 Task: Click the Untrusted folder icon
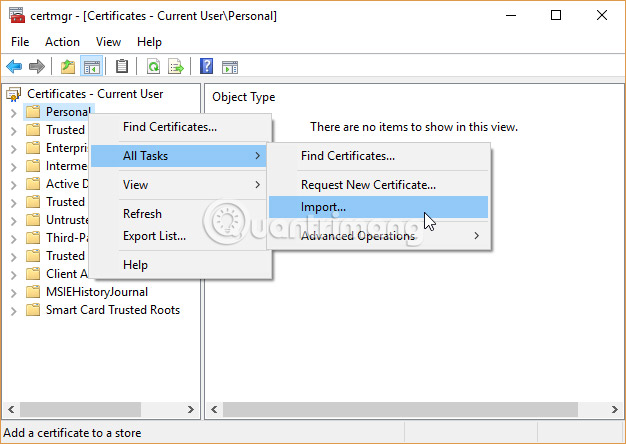coord(33,220)
